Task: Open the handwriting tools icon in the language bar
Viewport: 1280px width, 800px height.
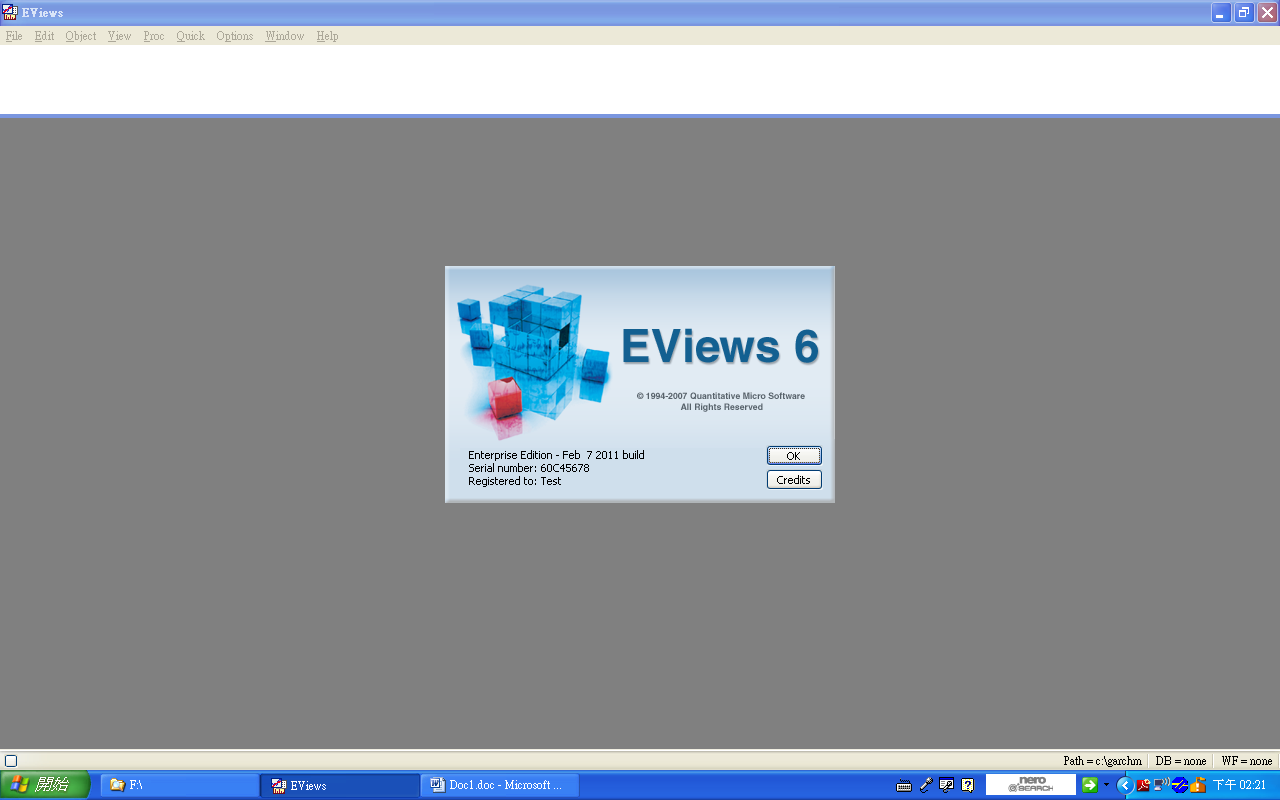Action: click(946, 785)
